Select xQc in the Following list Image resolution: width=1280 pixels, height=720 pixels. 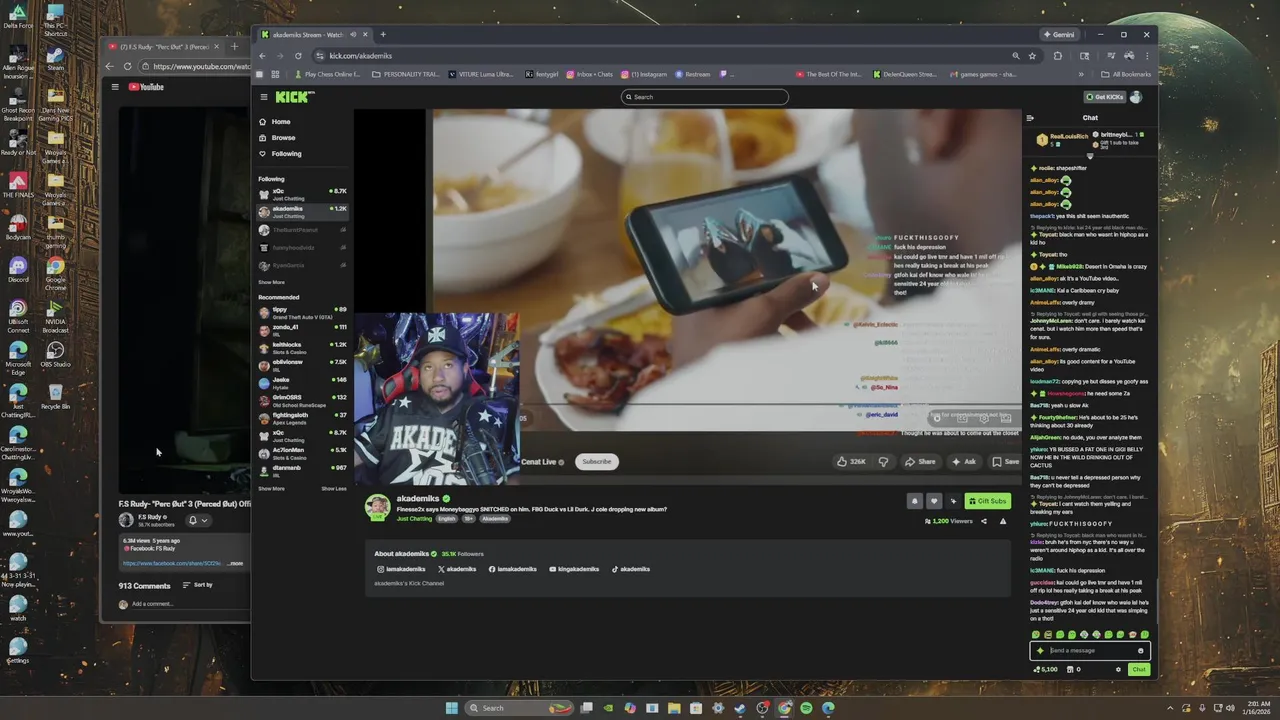(x=302, y=193)
